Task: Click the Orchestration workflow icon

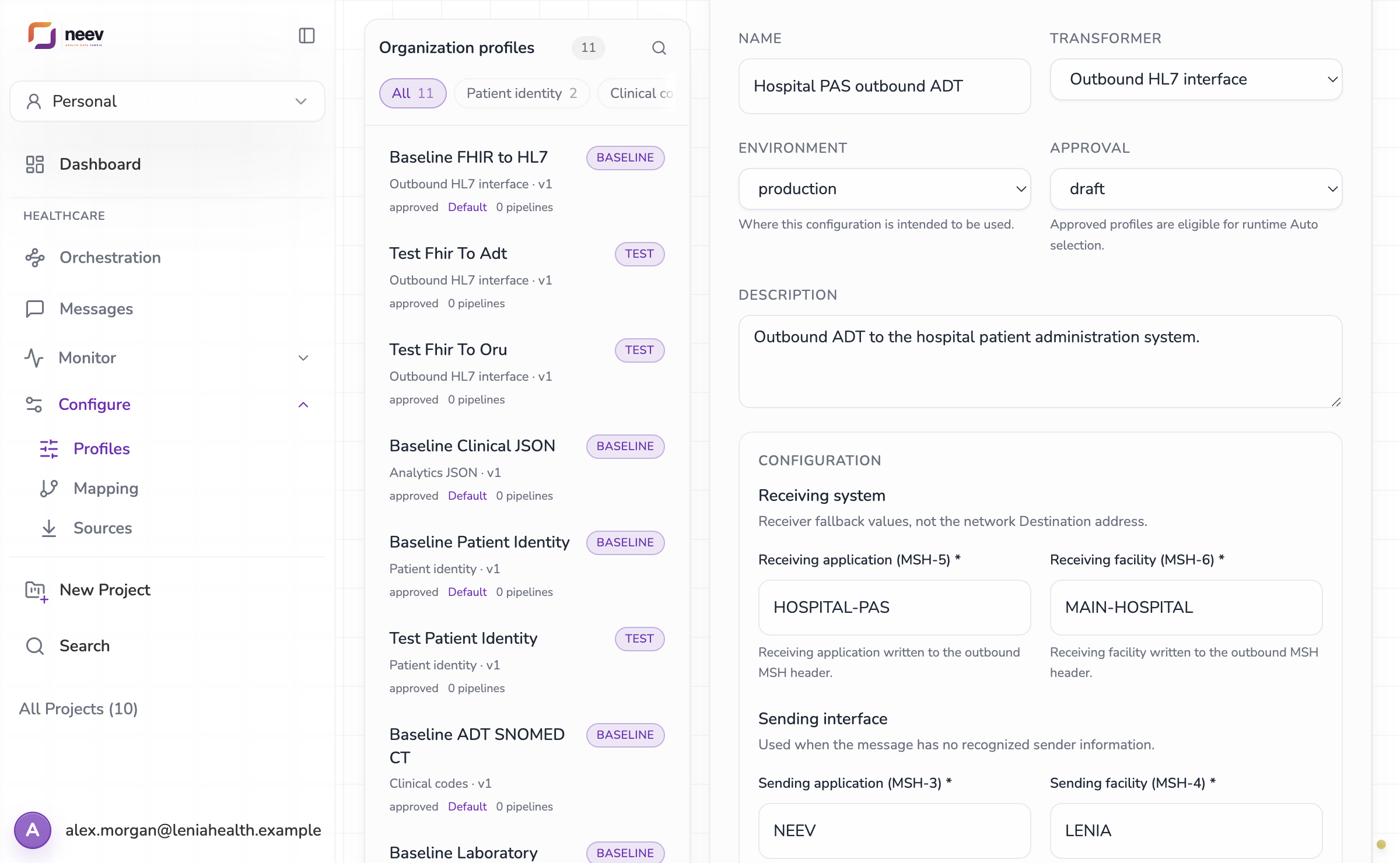Action: point(35,258)
